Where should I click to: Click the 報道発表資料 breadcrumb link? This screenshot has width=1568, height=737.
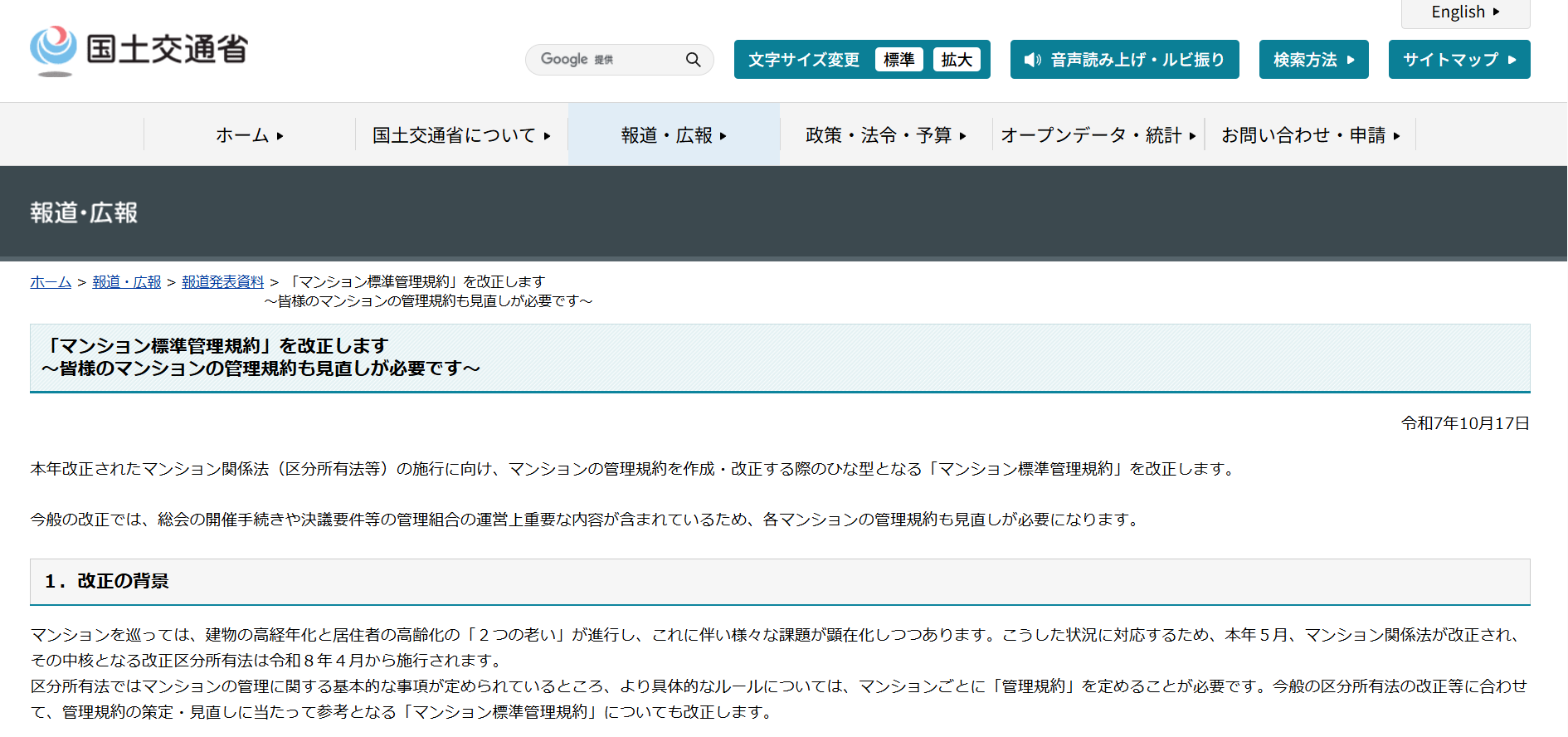click(222, 282)
